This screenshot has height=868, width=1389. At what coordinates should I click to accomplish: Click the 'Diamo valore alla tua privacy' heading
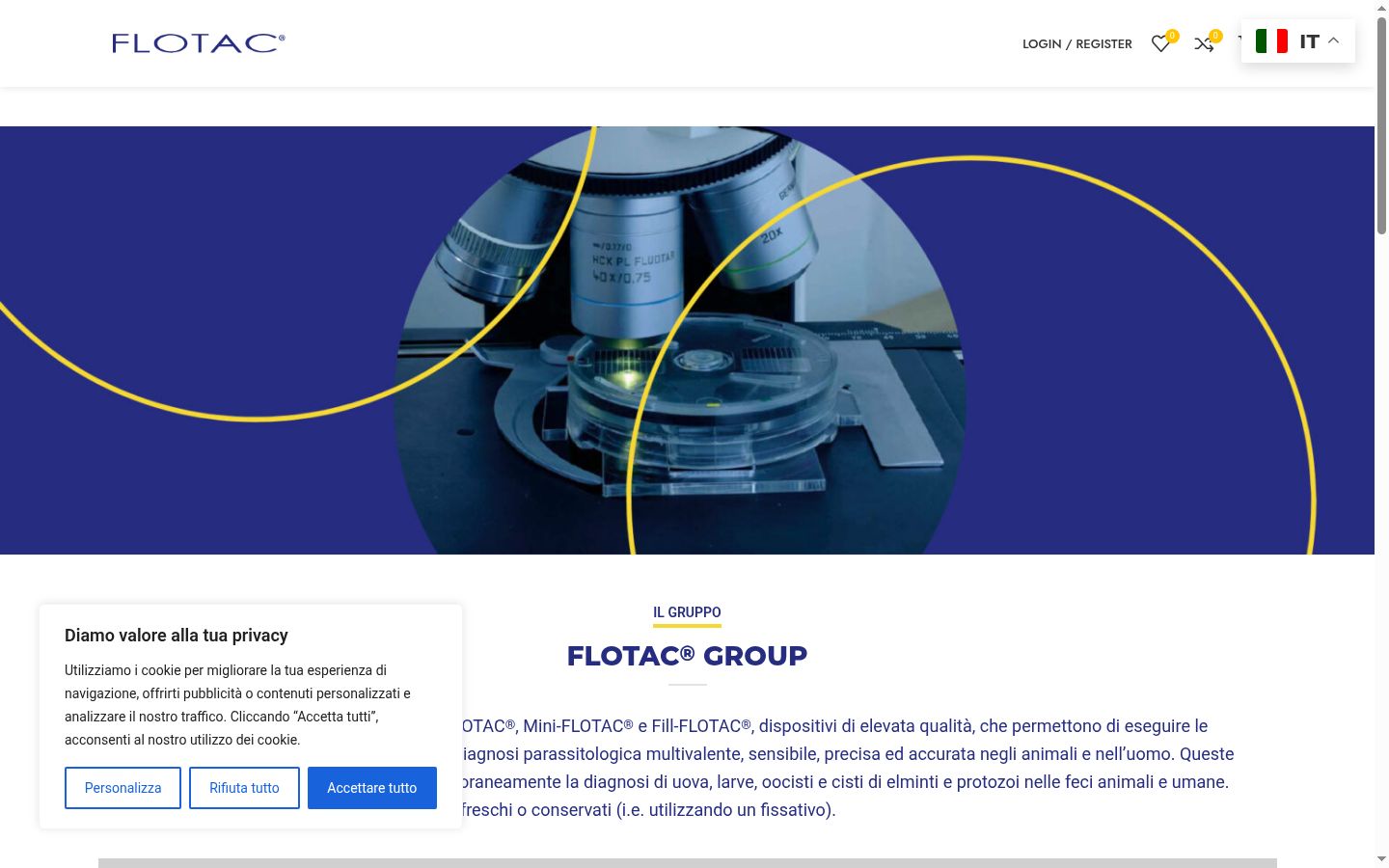tap(177, 636)
